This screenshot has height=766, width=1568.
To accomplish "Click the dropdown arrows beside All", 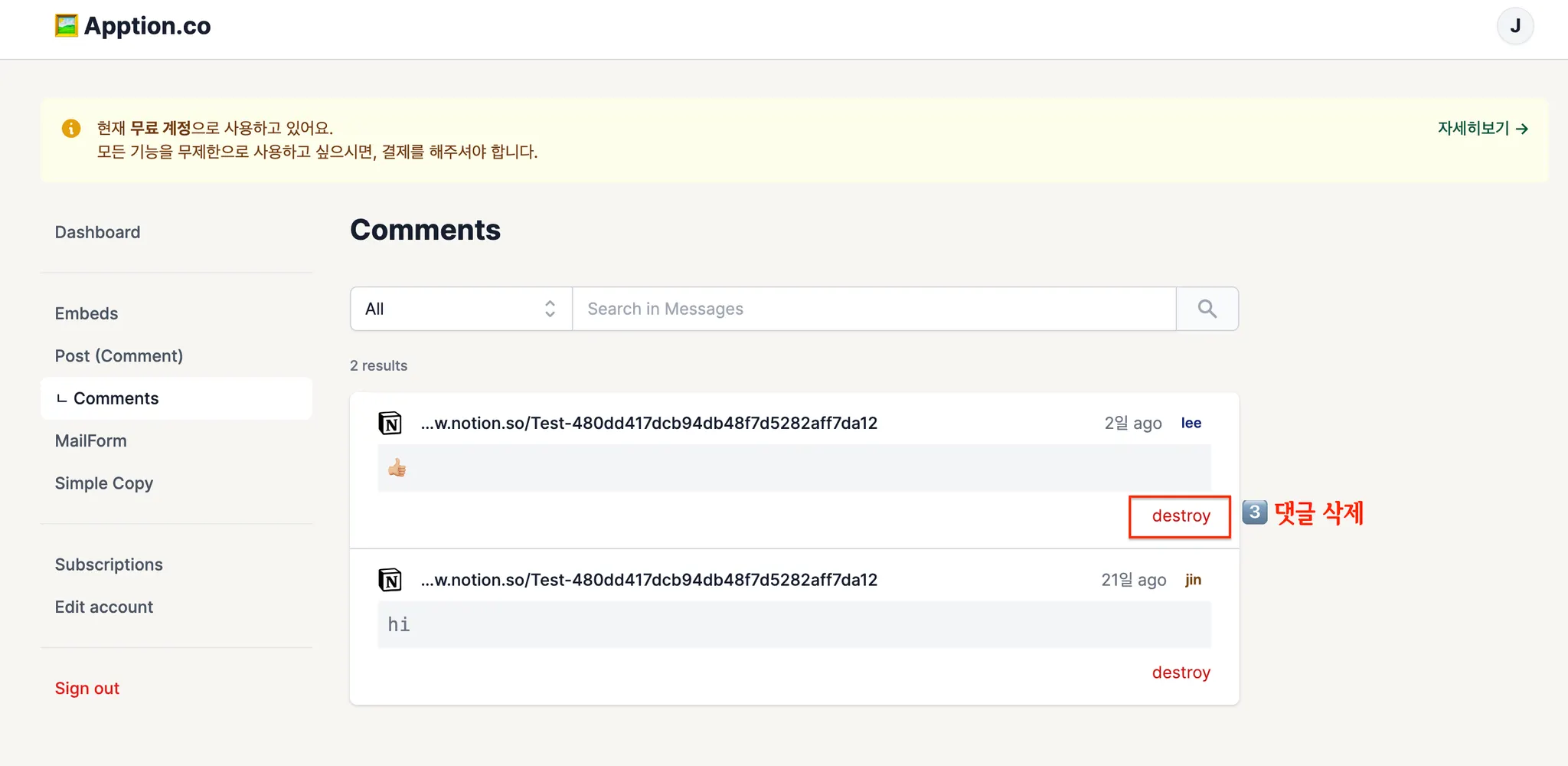I will (x=550, y=309).
